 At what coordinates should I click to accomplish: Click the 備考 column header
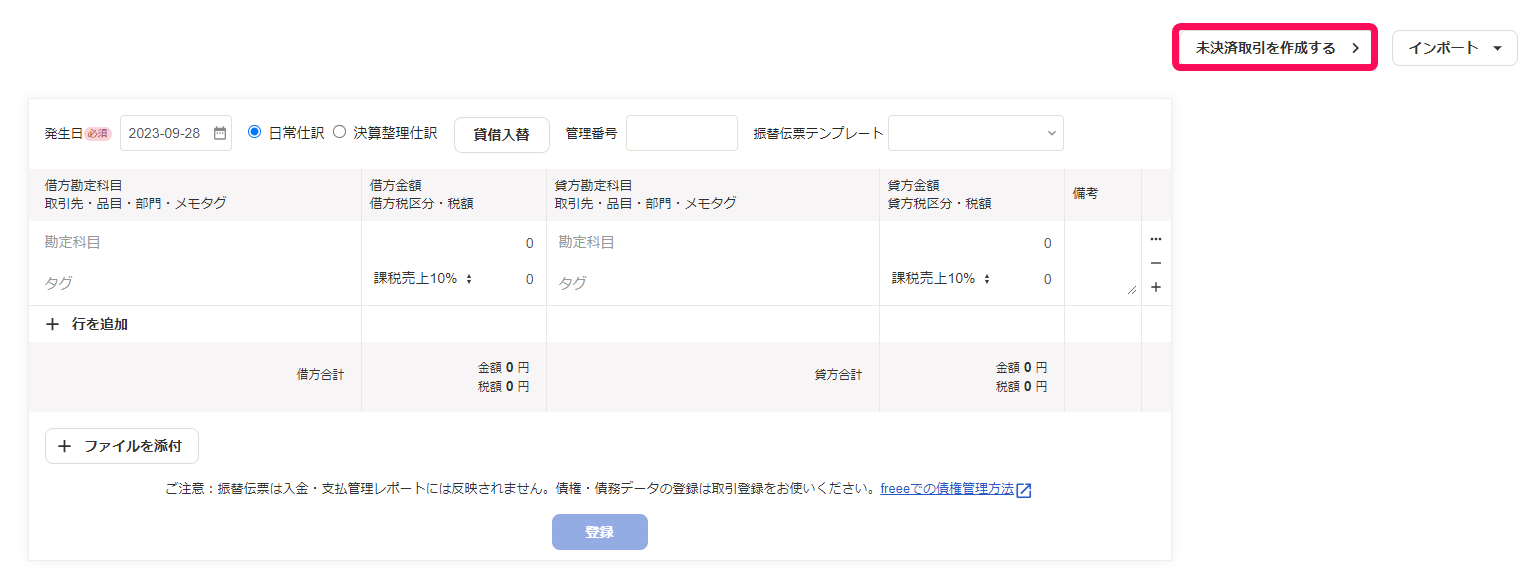1086,194
